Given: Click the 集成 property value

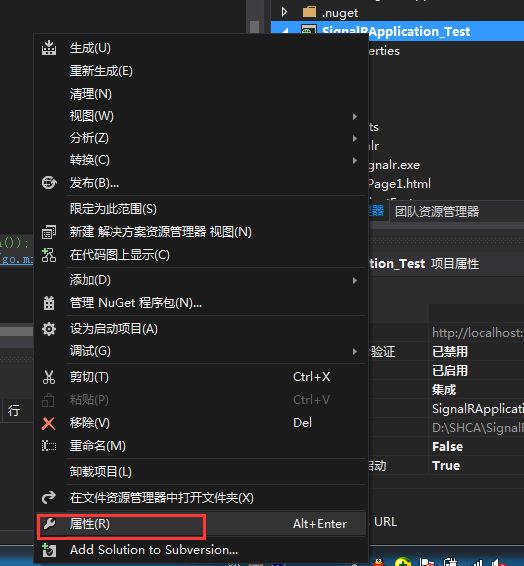Looking at the screenshot, I should click(x=444, y=390).
